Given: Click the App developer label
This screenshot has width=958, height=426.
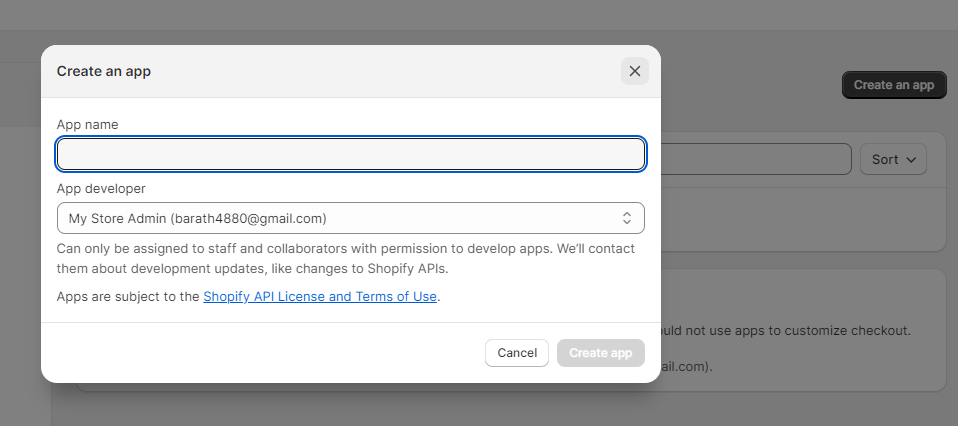Looking at the screenshot, I should point(101,188).
